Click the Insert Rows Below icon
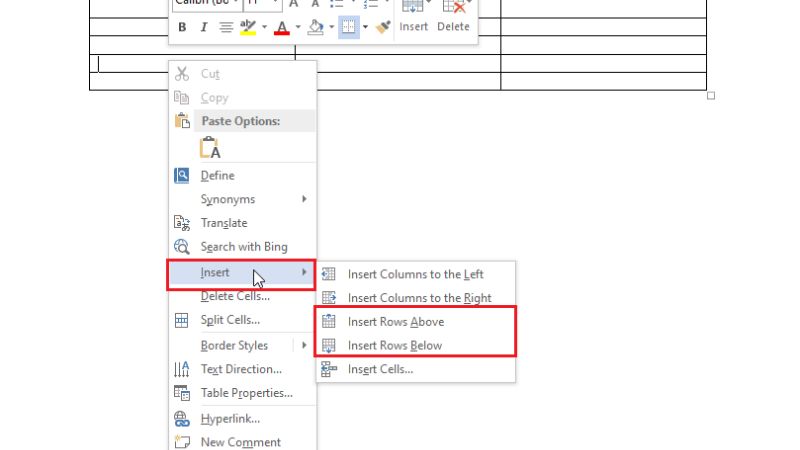800x450 pixels. [x=329, y=345]
